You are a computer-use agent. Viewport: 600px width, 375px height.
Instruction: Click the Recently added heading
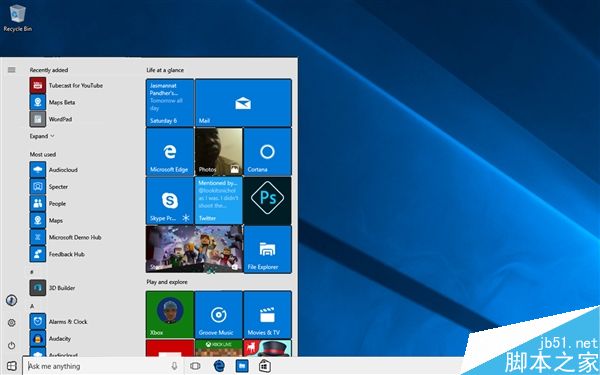(x=49, y=70)
